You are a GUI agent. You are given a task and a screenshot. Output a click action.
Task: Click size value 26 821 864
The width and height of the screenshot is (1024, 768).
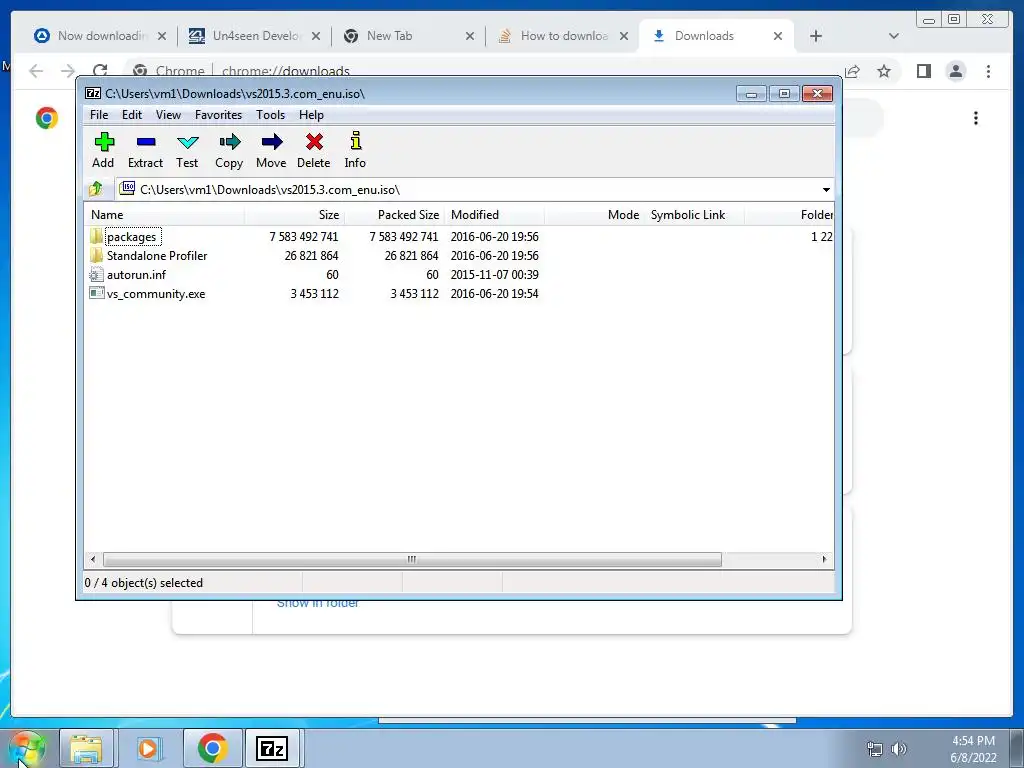312,255
